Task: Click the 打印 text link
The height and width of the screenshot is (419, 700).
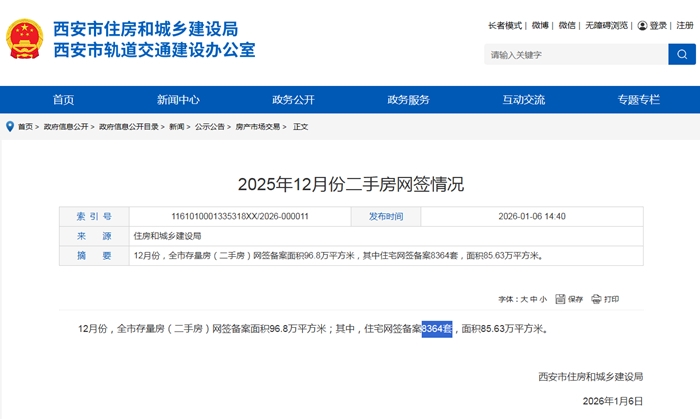Action: [x=612, y=299]
